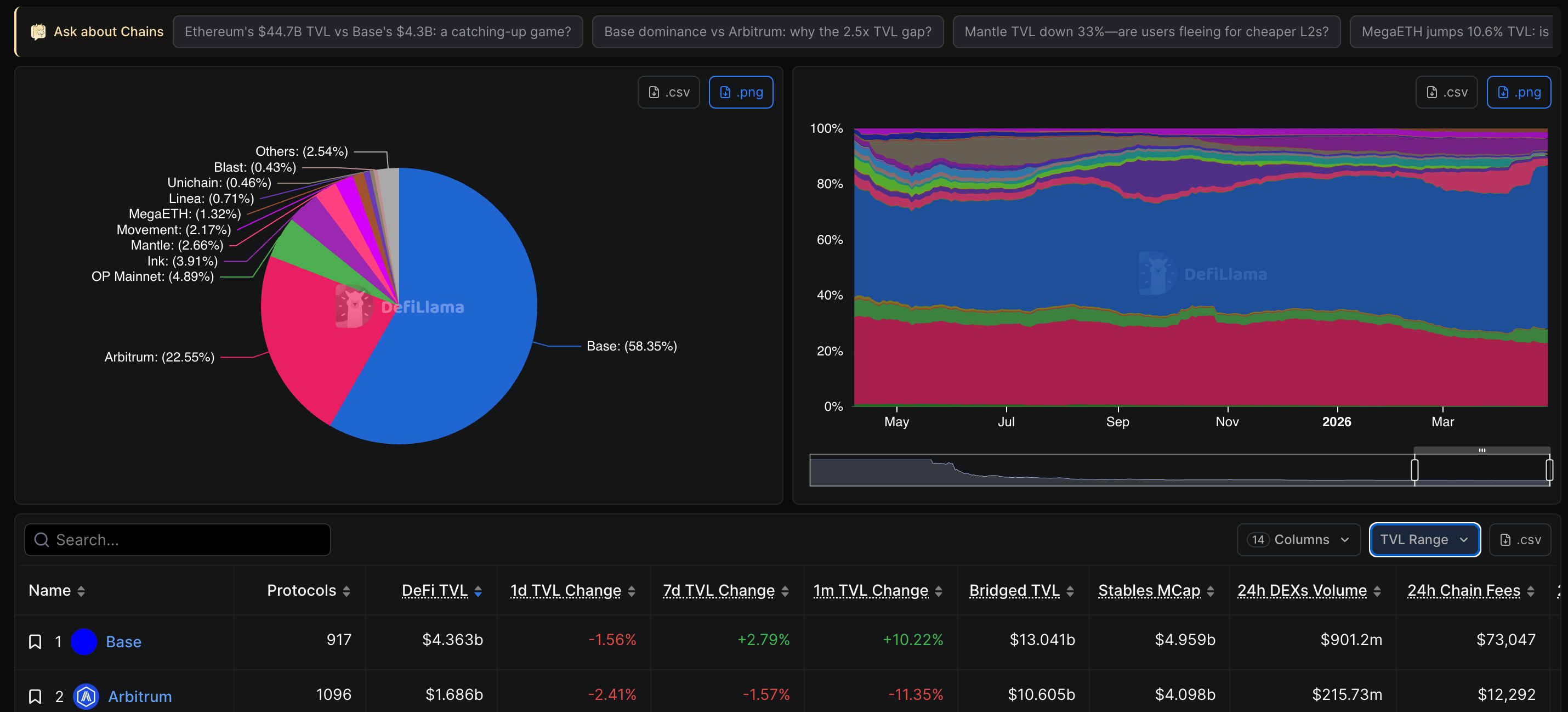Viewport: 1568px width, 712px height.
Task: Download pie chart as .csv
Action: tap(668, 92)
